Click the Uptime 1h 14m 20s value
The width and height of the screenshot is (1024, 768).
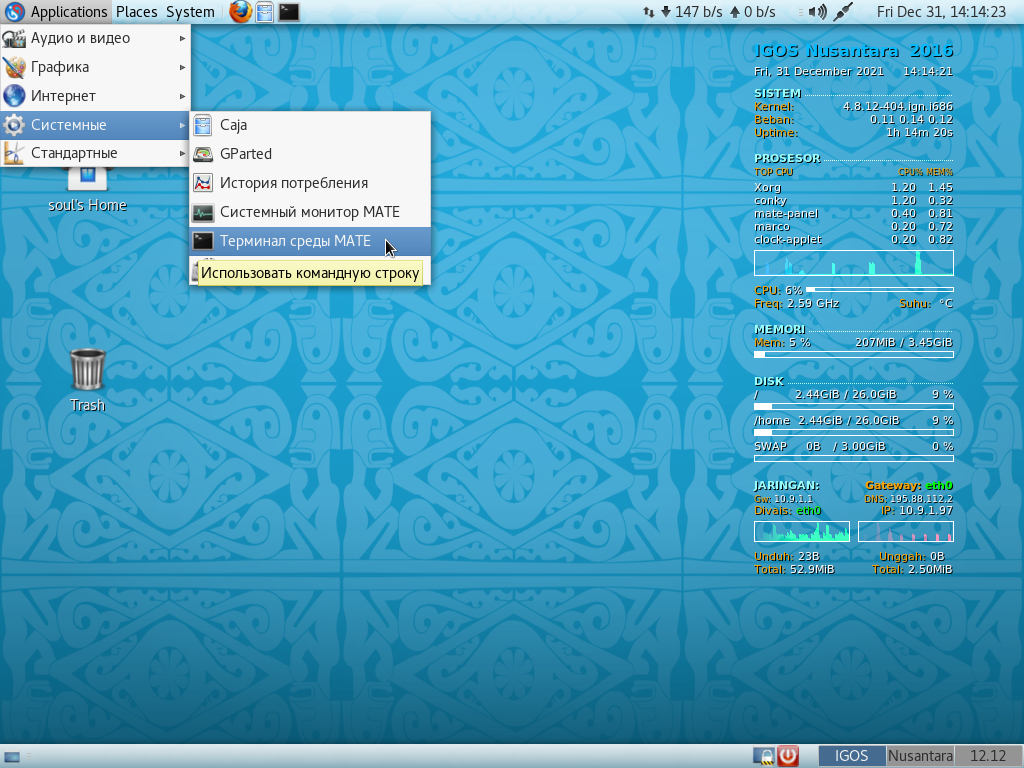coord(920,133)
